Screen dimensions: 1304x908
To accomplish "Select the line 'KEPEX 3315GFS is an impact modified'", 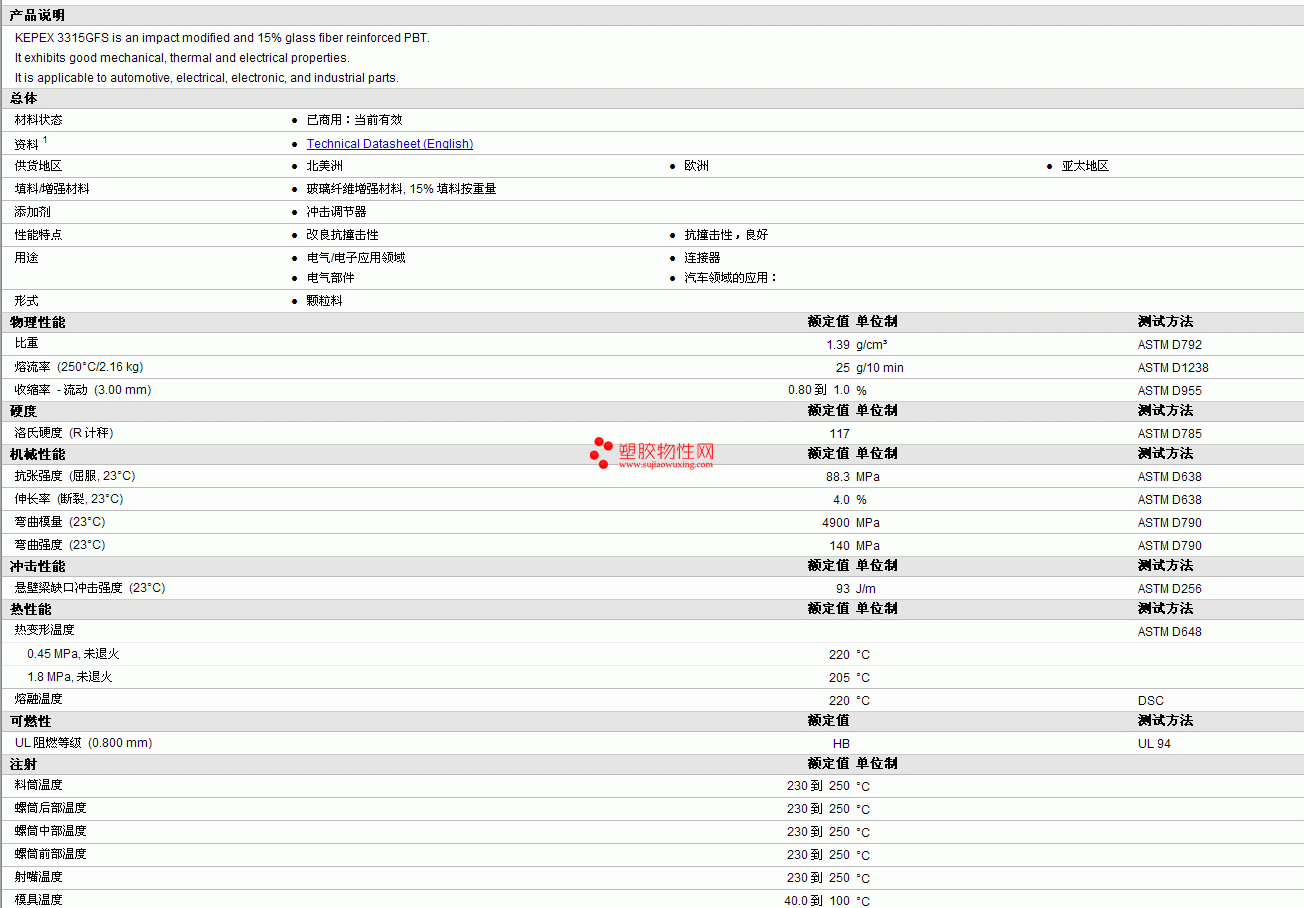I will 222,38.
